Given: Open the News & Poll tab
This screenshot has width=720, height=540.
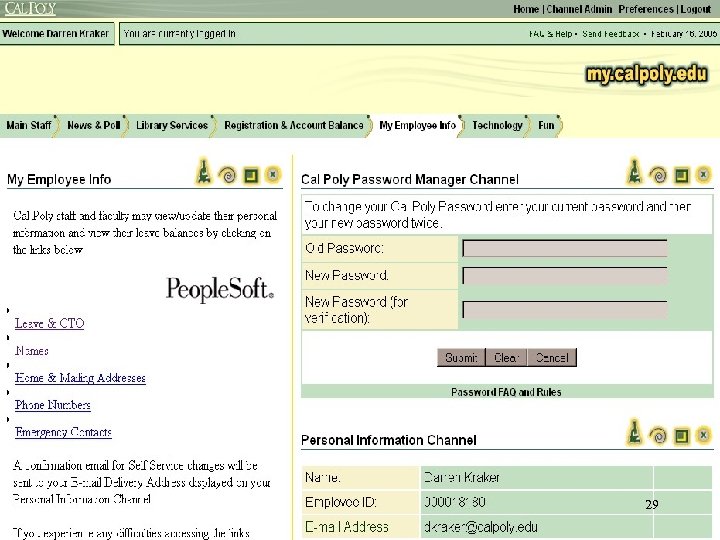Looking at the screenshot, I should tap(94, 125).
